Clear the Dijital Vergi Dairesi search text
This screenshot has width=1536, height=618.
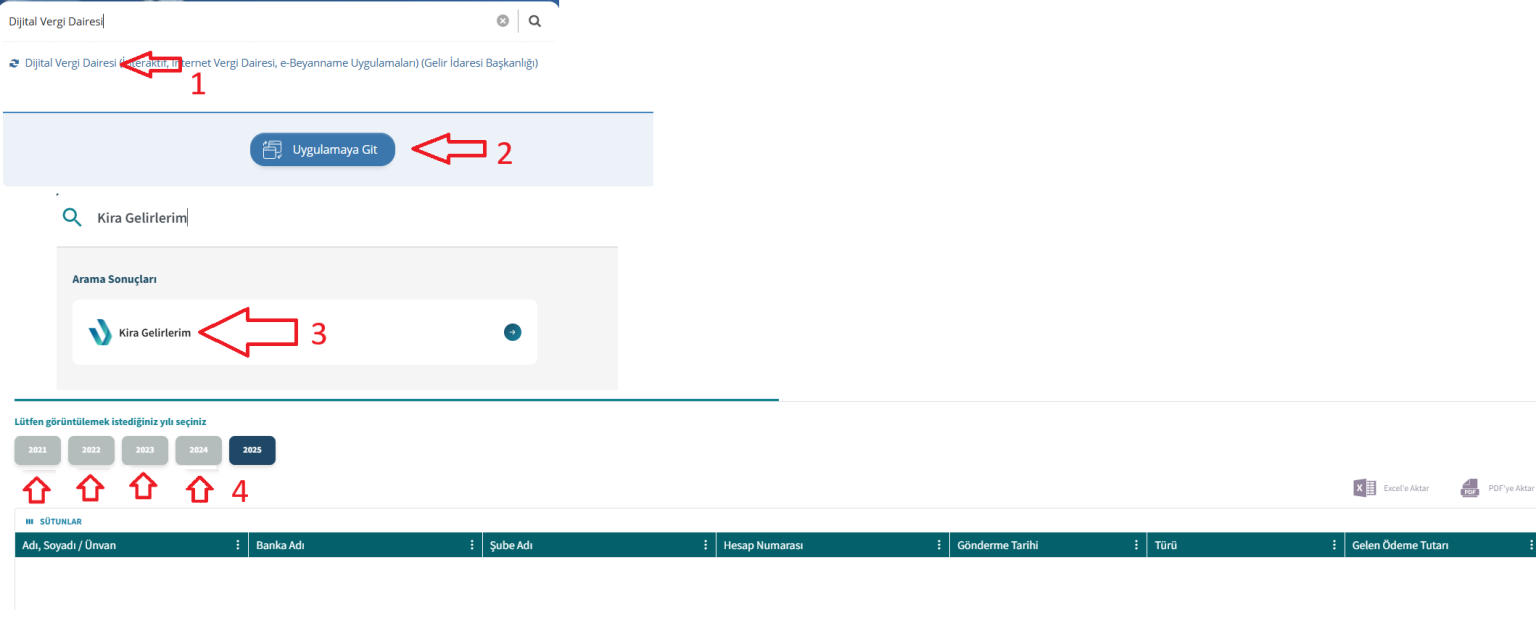pos(503,20)
